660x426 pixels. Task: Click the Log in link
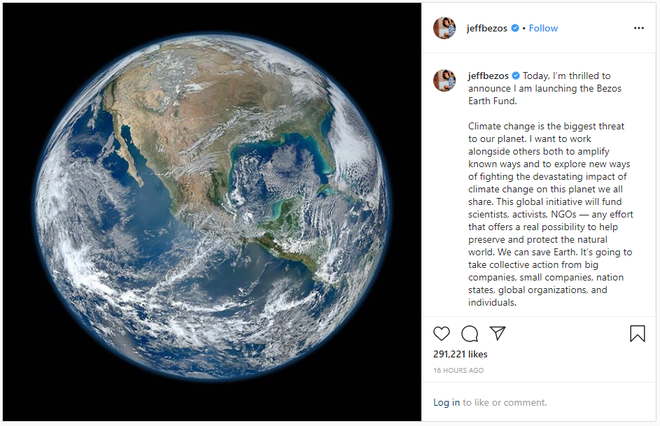[447, 402]
